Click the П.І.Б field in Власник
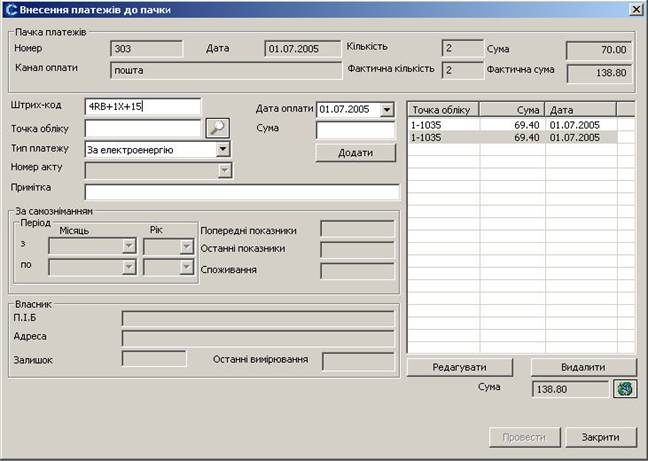Screen dimensions: 648x461 pyautogui.click(x=258, y=319)
